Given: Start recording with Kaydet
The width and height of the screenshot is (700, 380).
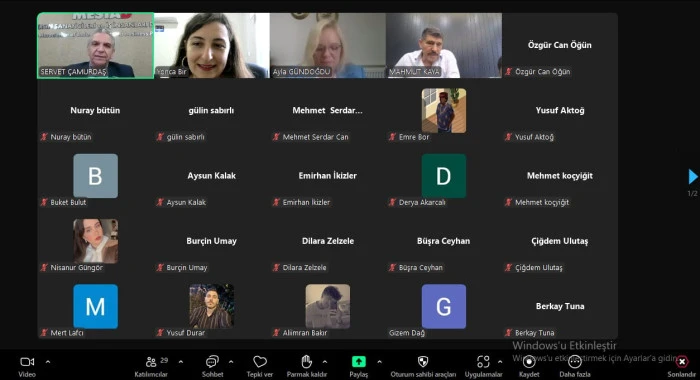Looking at the screenshot, I should tap(529, 366).
